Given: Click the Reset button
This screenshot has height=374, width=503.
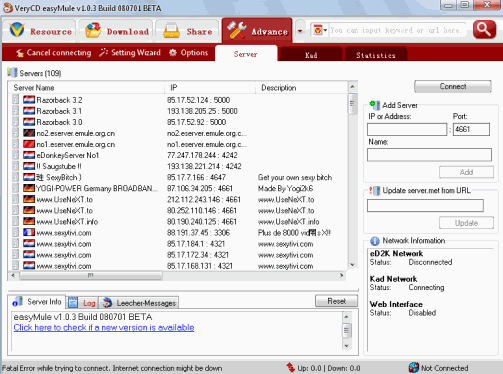Looking at the screenshot, I should click(336, 301).
